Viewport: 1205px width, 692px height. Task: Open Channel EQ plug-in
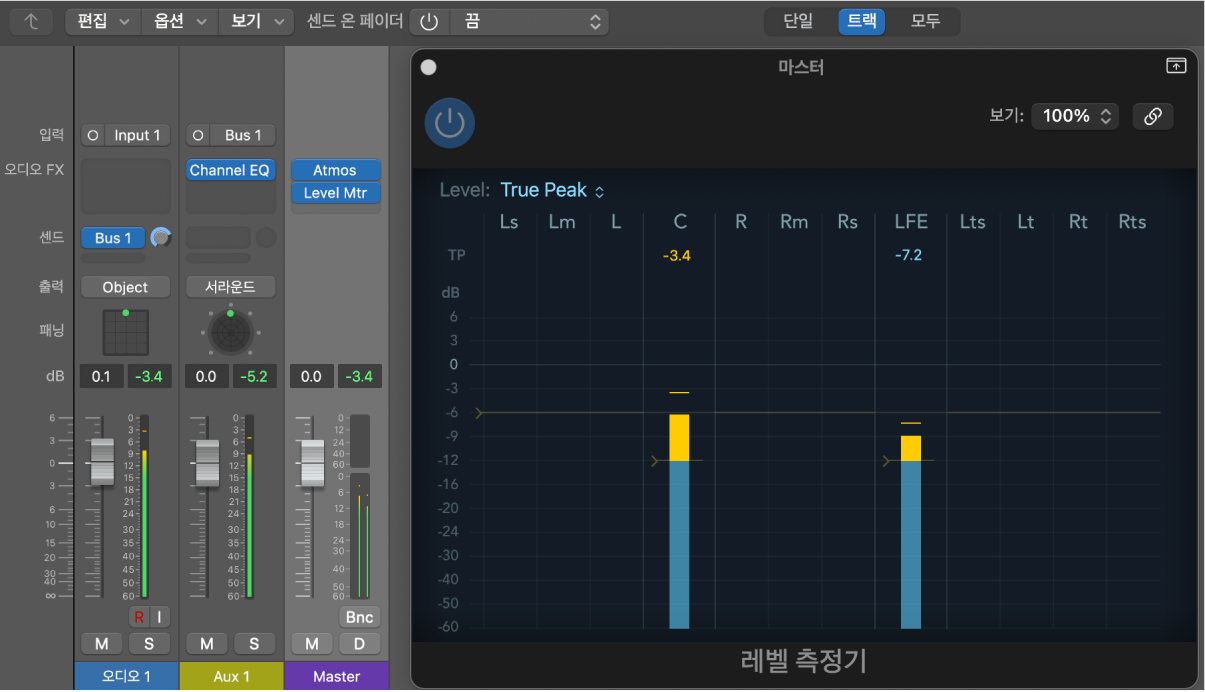click(231, 170)
